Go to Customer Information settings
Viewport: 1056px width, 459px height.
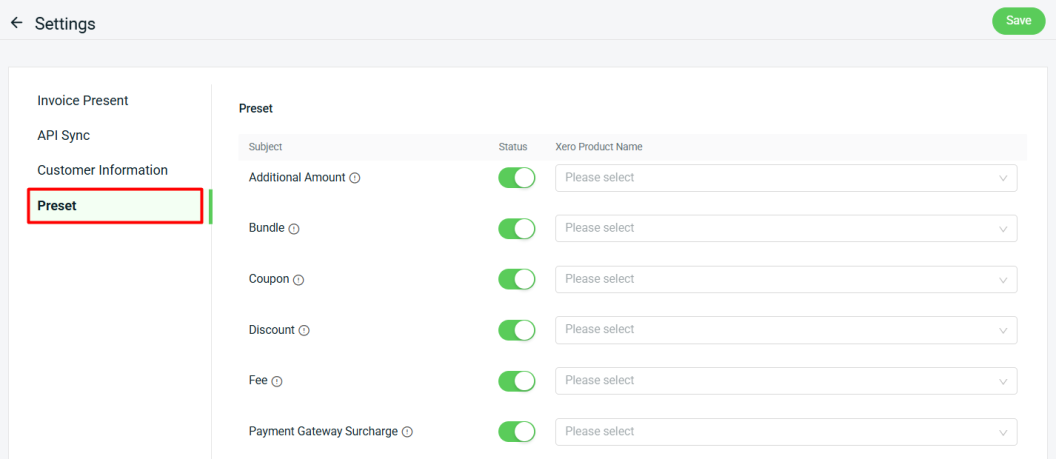click(x=102, y=170)
